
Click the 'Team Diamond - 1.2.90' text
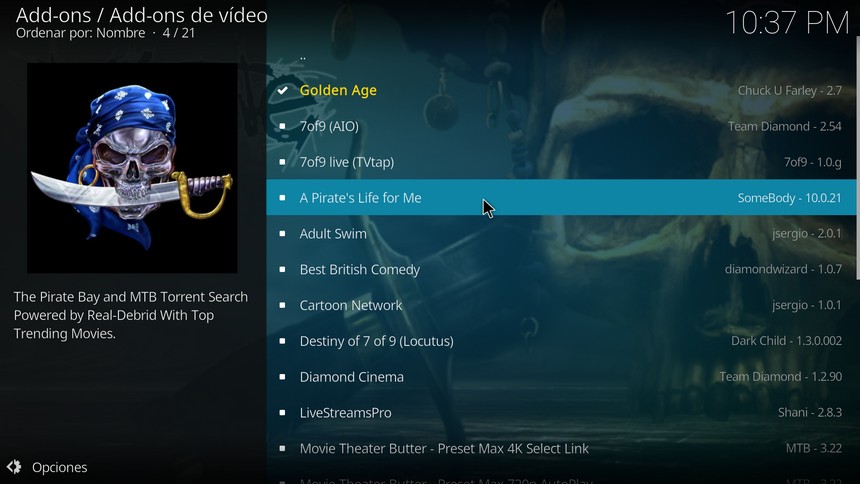point(781,376)
